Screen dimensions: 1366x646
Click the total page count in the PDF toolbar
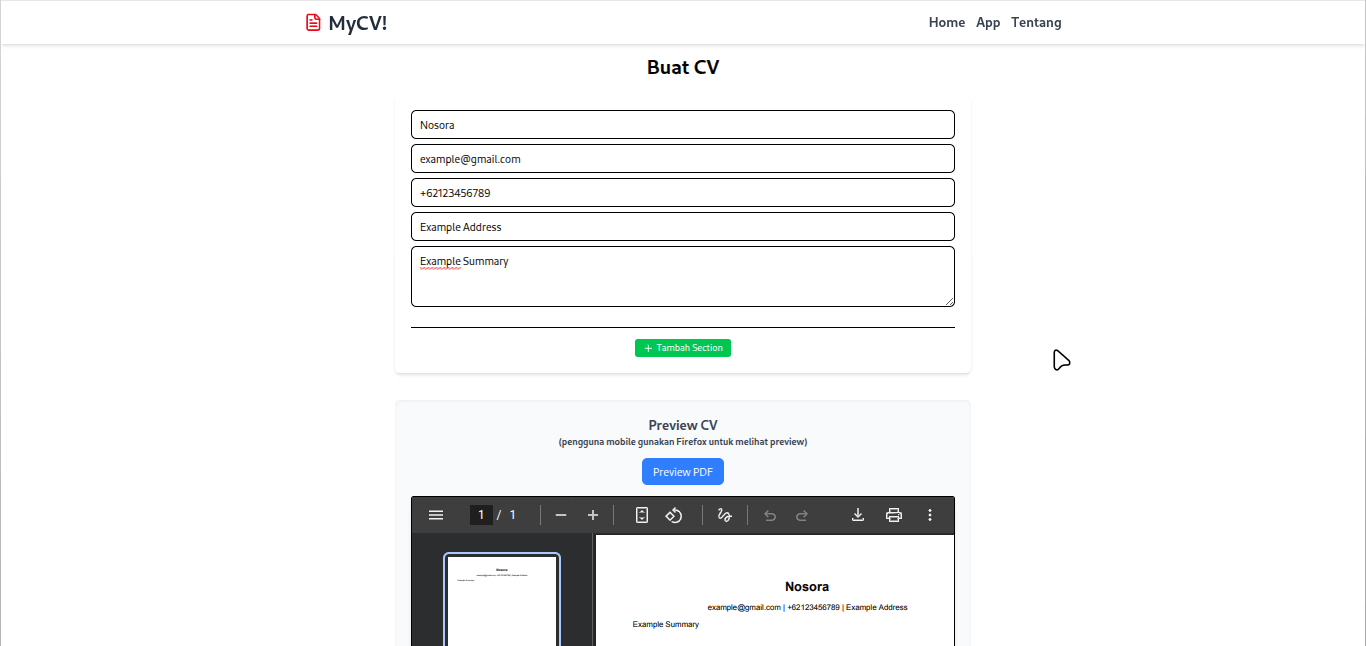pos(513,515)
